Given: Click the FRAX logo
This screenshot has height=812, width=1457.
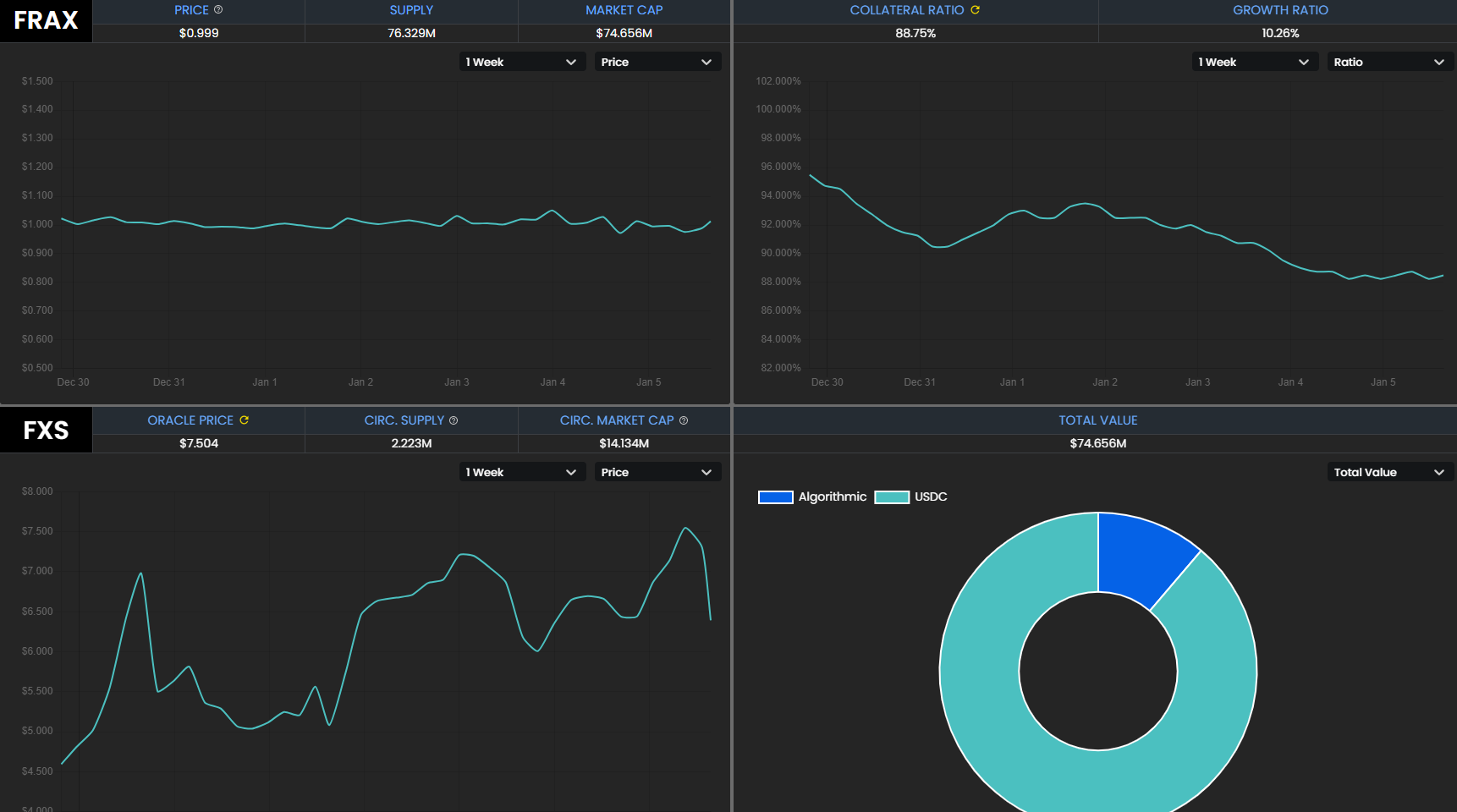Looking at the screenshot, I should click(x=46, y=20).
